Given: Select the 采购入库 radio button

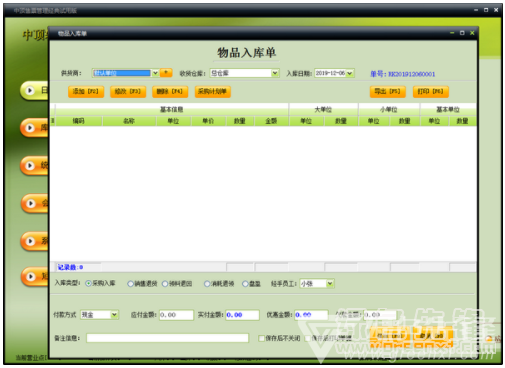Looking at the screenshot, I should 88,283.
